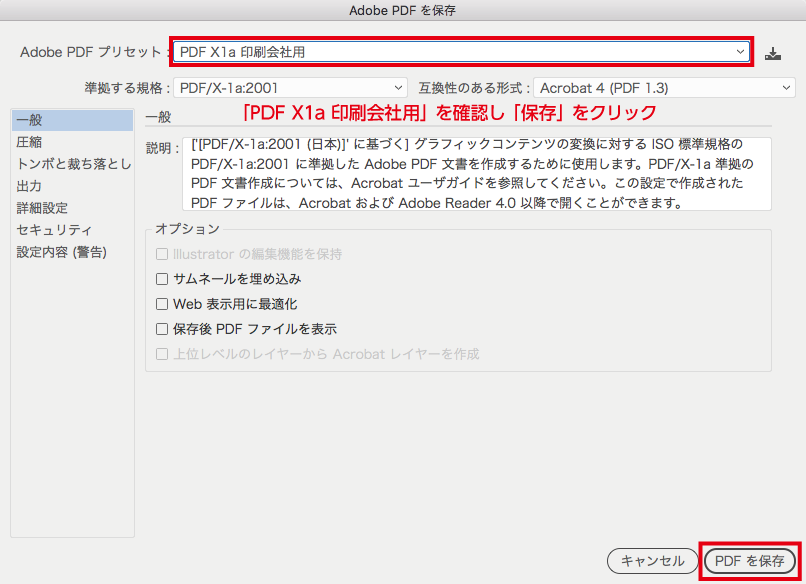Click the PDF を保存 button
Image resolution: width=806 pixels, height=584 pixels.
pos(749,561)
